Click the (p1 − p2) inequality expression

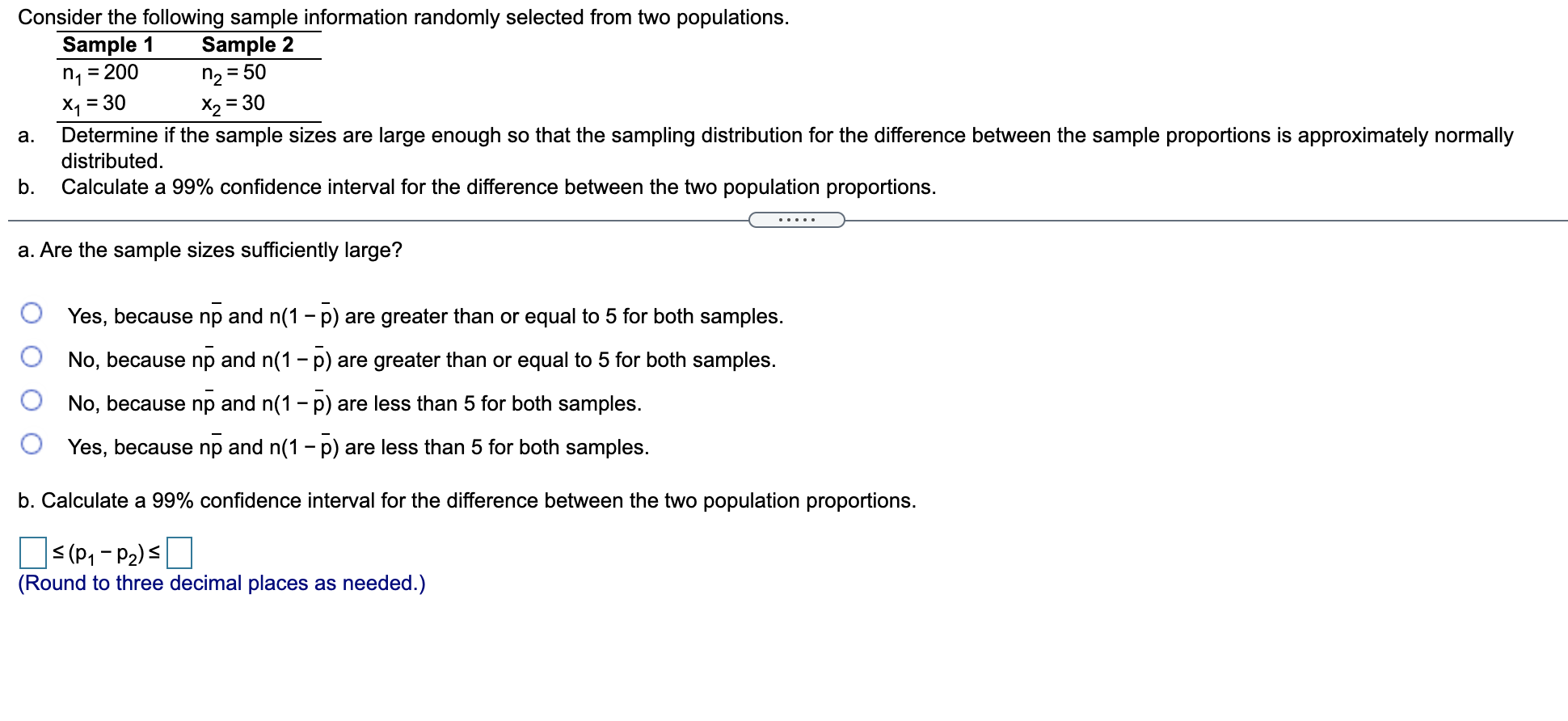tap(106, 554)
